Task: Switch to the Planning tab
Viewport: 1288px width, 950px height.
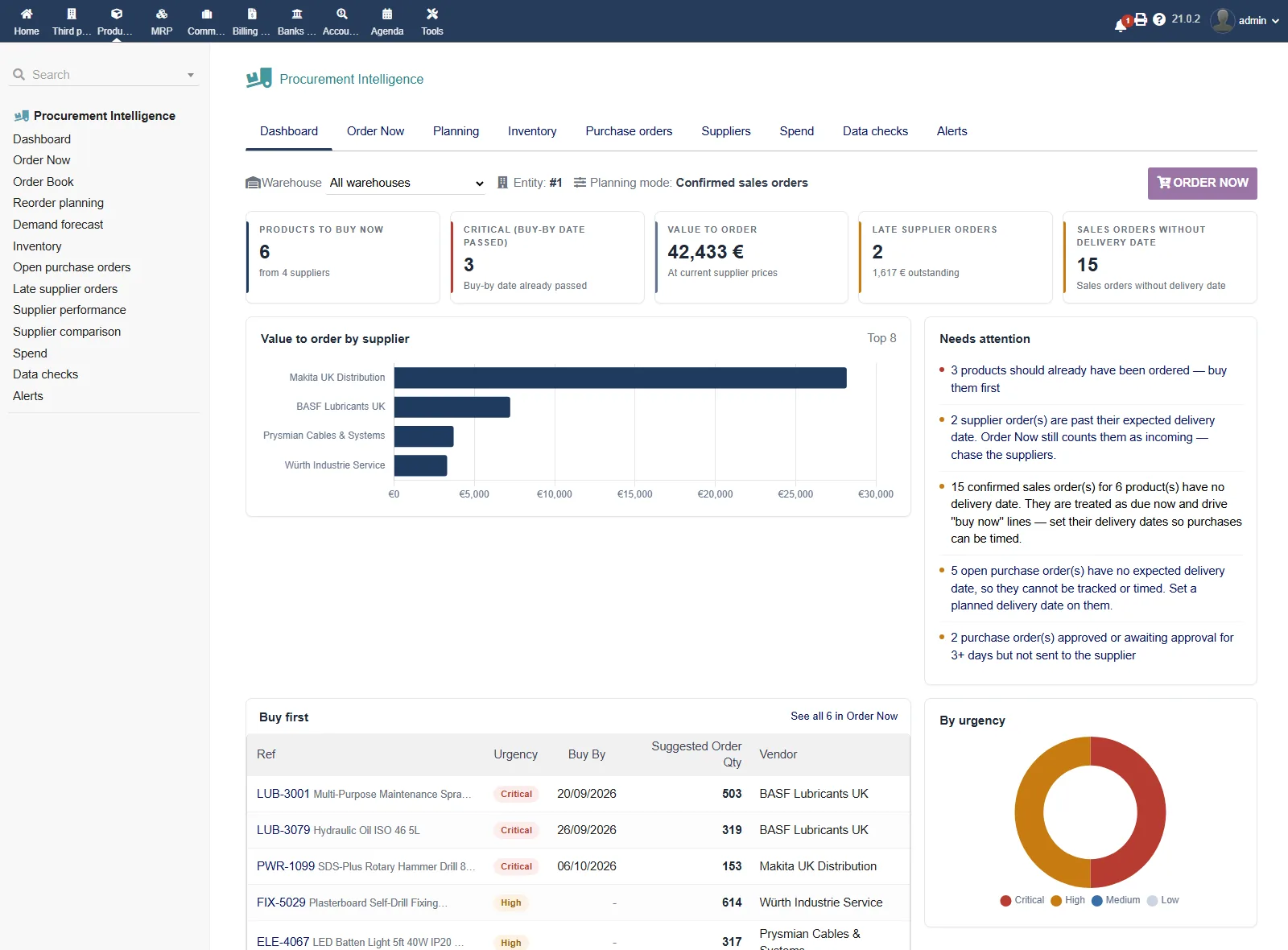Action: tap(456, 131)
